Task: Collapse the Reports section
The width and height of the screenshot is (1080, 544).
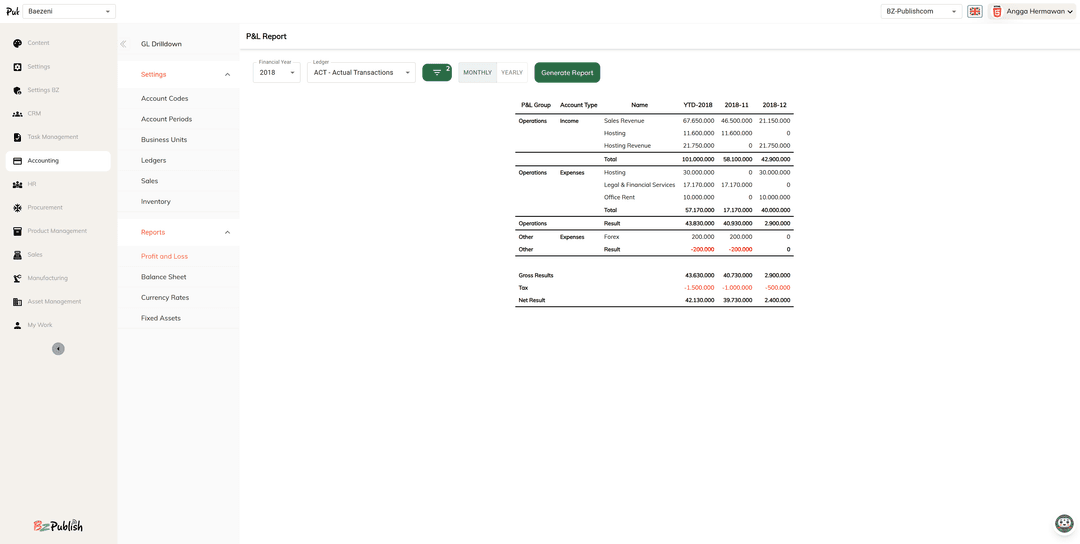Action: (227, 232)
